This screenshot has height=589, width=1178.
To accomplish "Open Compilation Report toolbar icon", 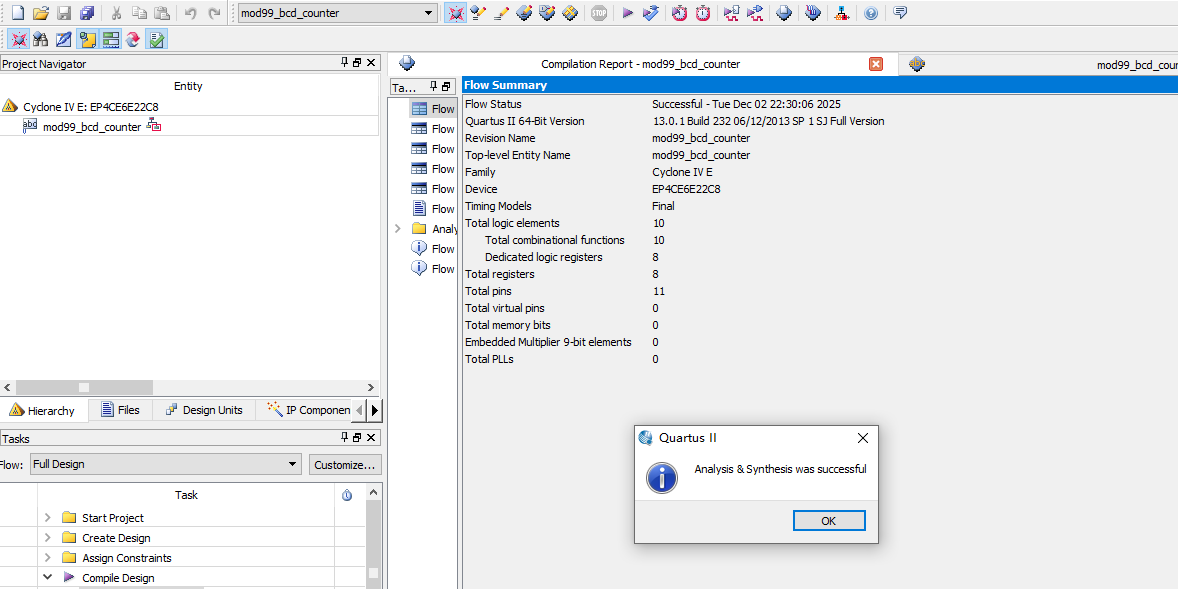I will 784,13.
